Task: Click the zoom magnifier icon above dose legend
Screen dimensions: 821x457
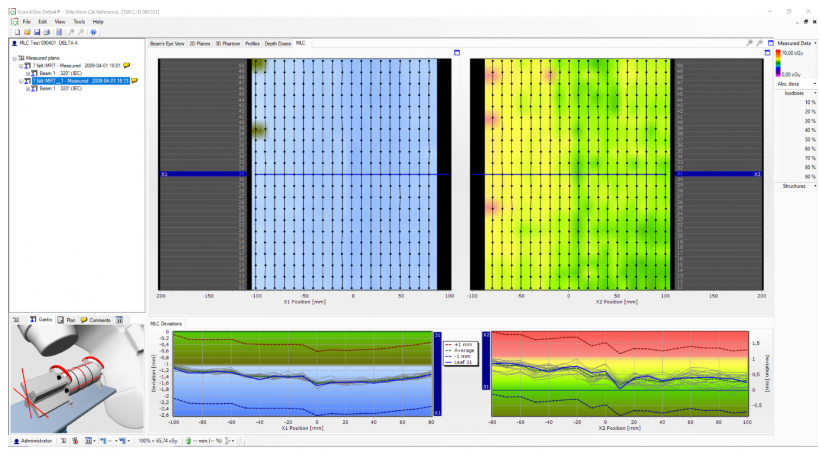Action: coord(750,44)
